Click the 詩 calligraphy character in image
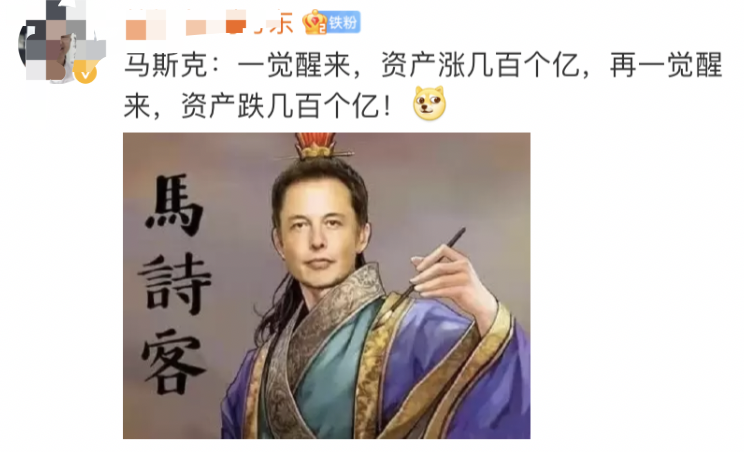744x452 pixels. [175, 283]
